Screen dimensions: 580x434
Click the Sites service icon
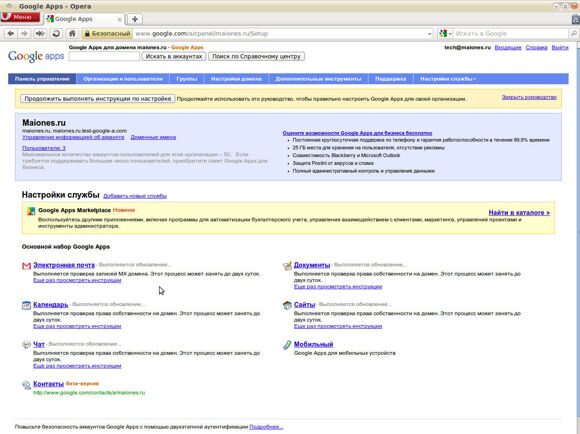(287, 305)
